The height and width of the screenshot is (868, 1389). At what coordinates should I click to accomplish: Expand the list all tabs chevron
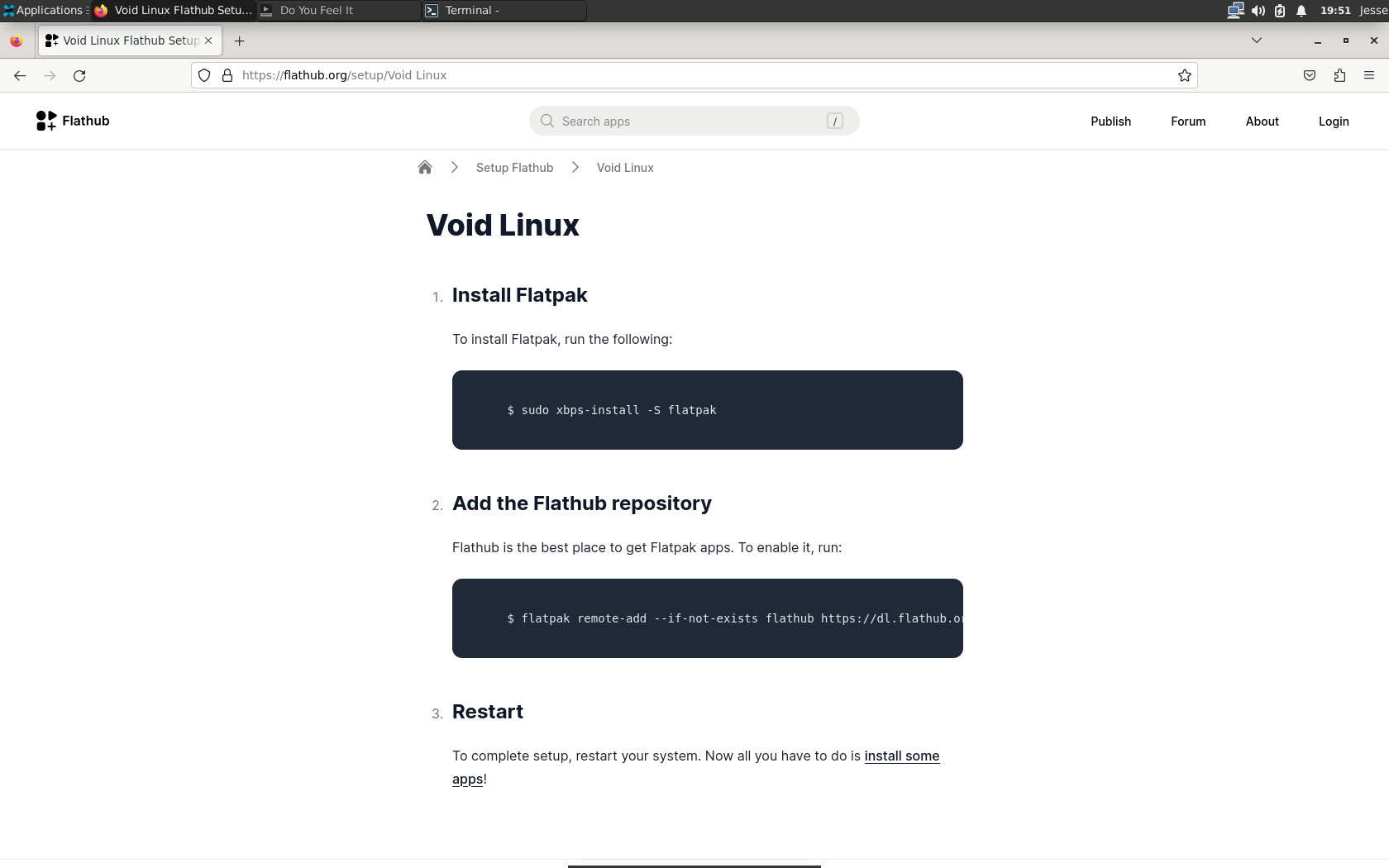coord(1257,41)
